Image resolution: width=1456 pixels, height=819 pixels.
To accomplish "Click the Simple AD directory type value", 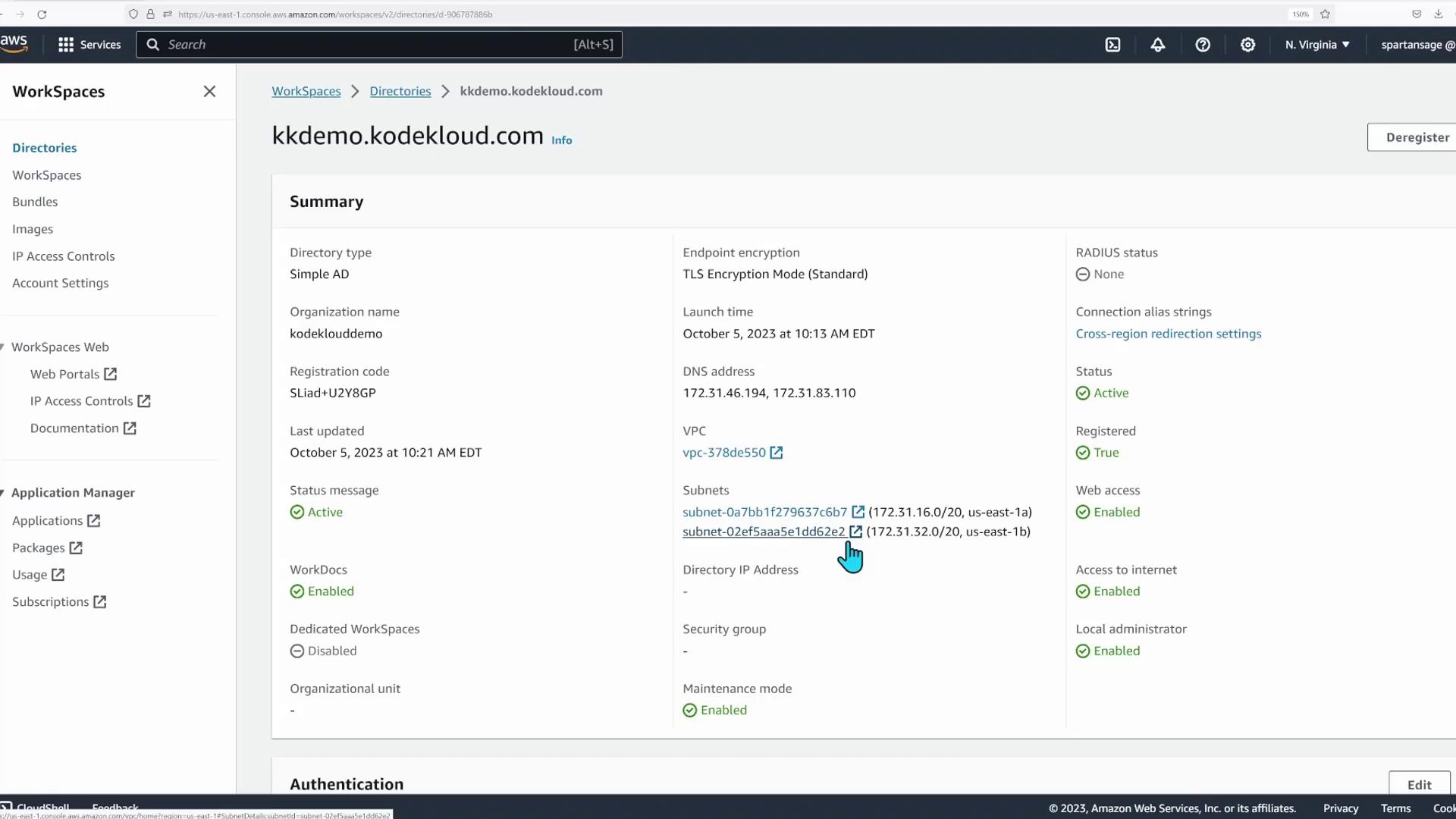I will [x=319, y=274].
